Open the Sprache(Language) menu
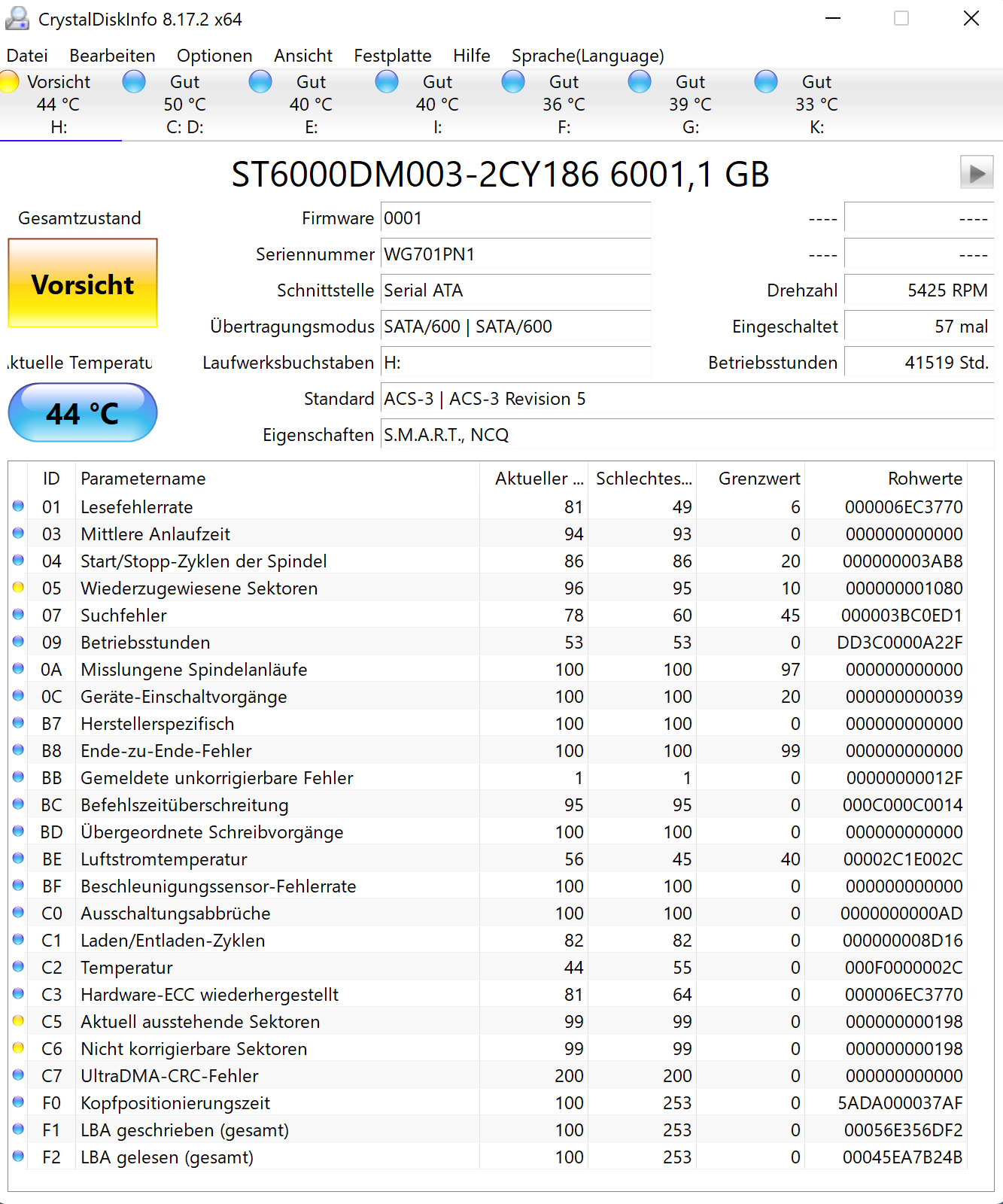The width and height of the screenshot is (1003, 1204). (x=588, y=56)
